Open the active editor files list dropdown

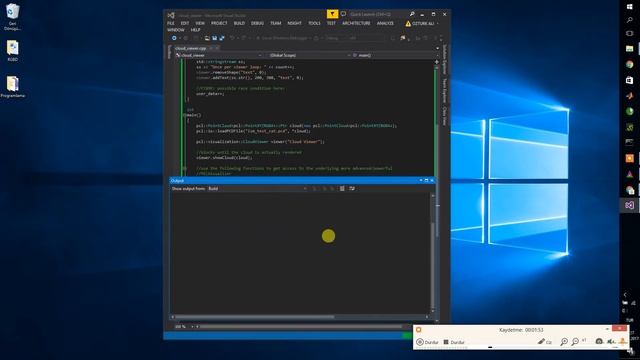click(x=438, y=48)
